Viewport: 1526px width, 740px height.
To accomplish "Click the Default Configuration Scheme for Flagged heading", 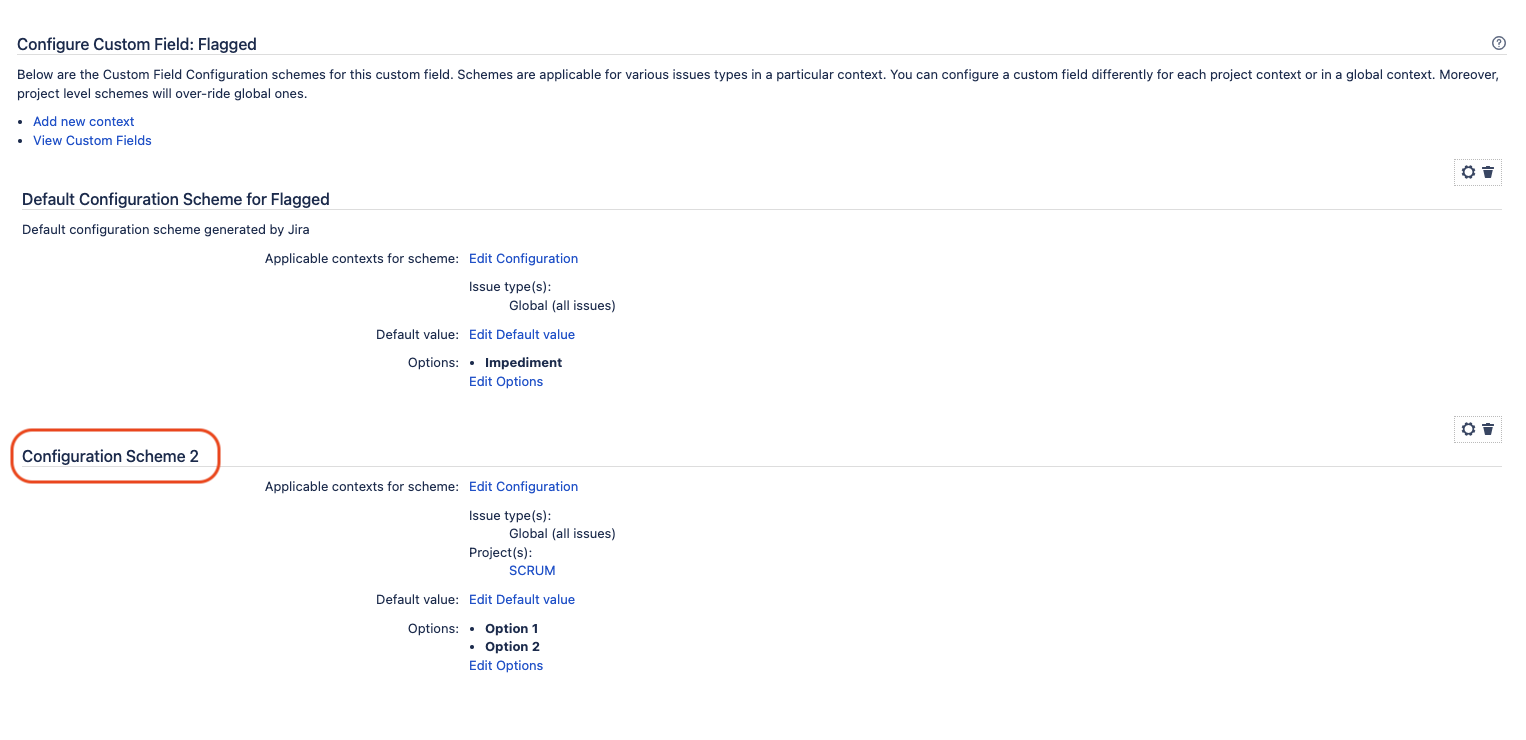I will [176, 199].
